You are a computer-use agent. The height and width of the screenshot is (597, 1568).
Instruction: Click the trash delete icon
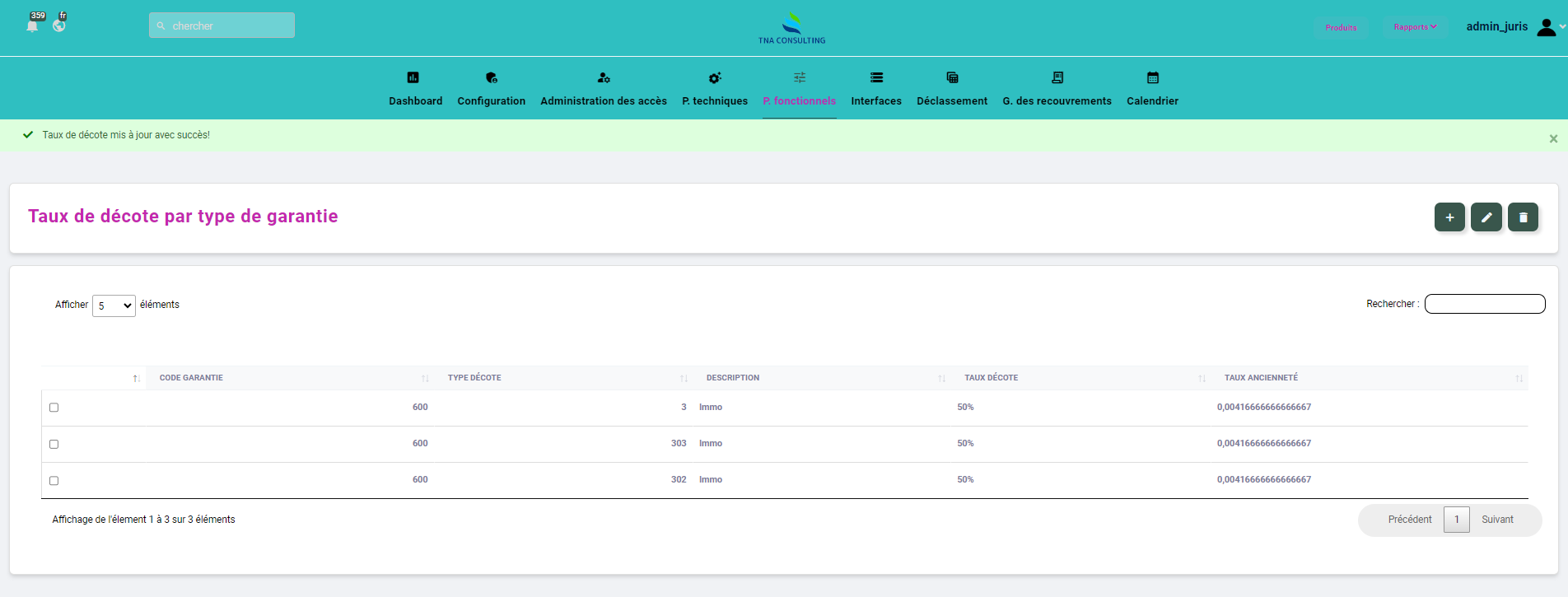1523,217
